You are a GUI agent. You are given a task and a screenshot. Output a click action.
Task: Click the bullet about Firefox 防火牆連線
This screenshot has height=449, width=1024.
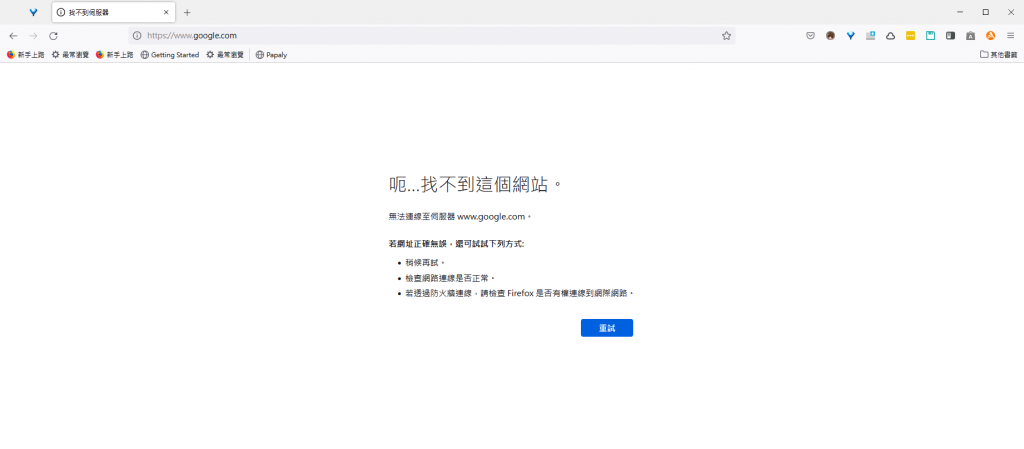click(520, 294)
